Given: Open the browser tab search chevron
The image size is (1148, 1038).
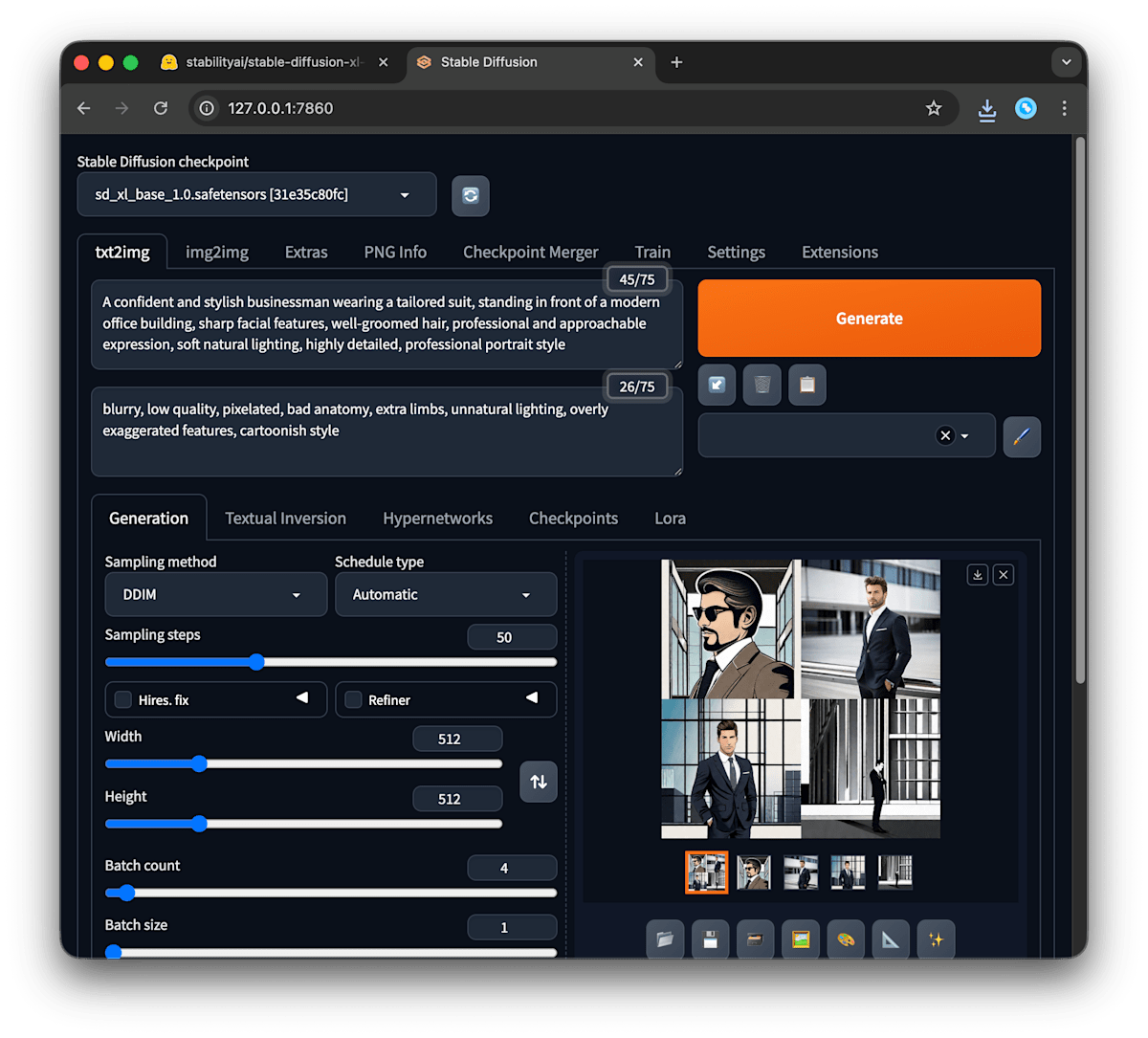Looking at the screenshot, I should pos(1066,62).
